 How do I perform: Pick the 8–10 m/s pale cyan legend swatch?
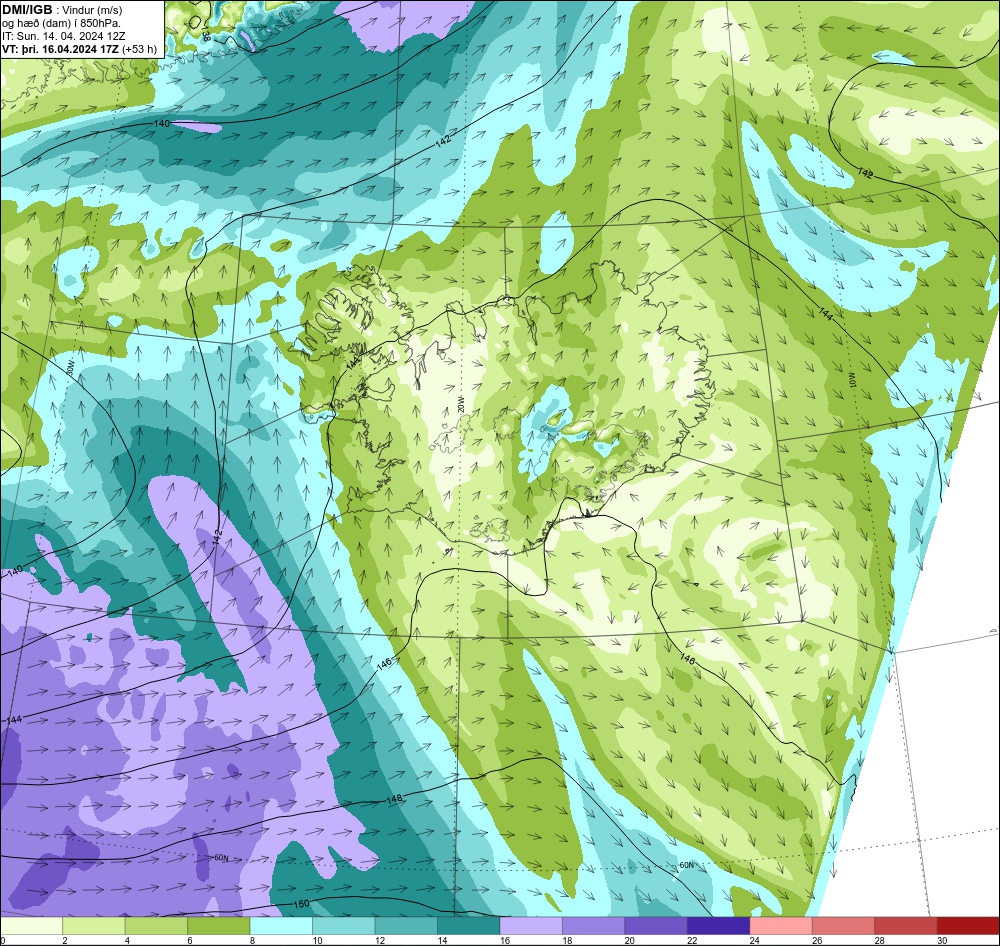click(x=281, y=926)
